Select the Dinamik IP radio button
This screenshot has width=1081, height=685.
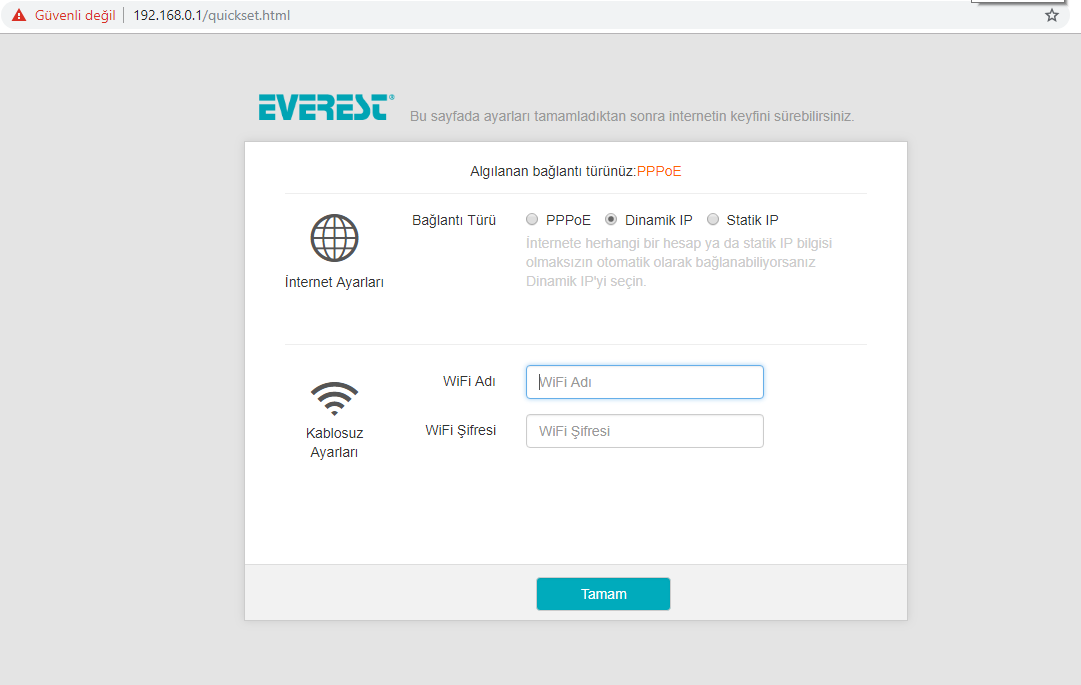pyautogui.click(x=611, y=219)
